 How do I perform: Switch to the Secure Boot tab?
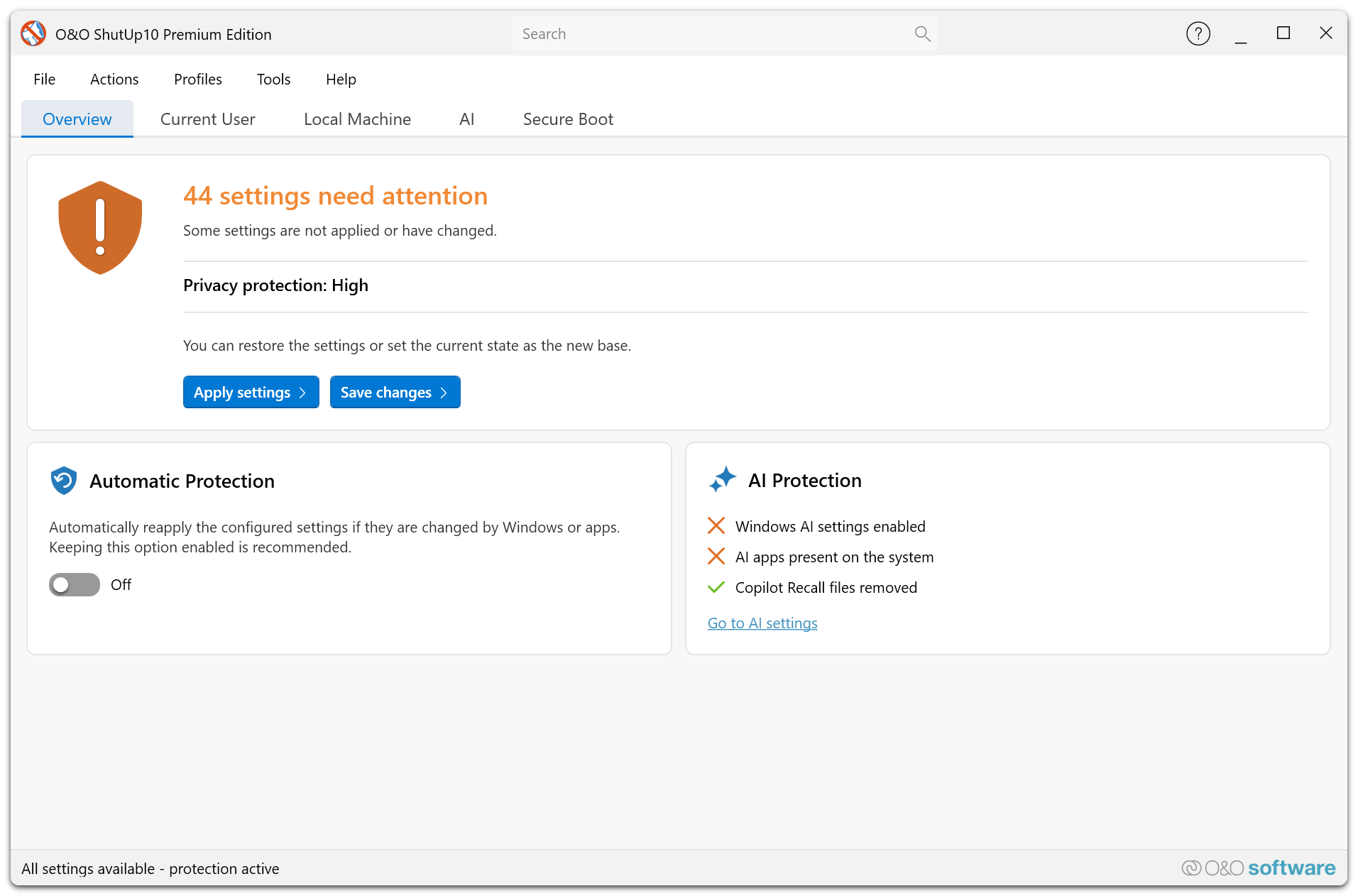[568, 119]
